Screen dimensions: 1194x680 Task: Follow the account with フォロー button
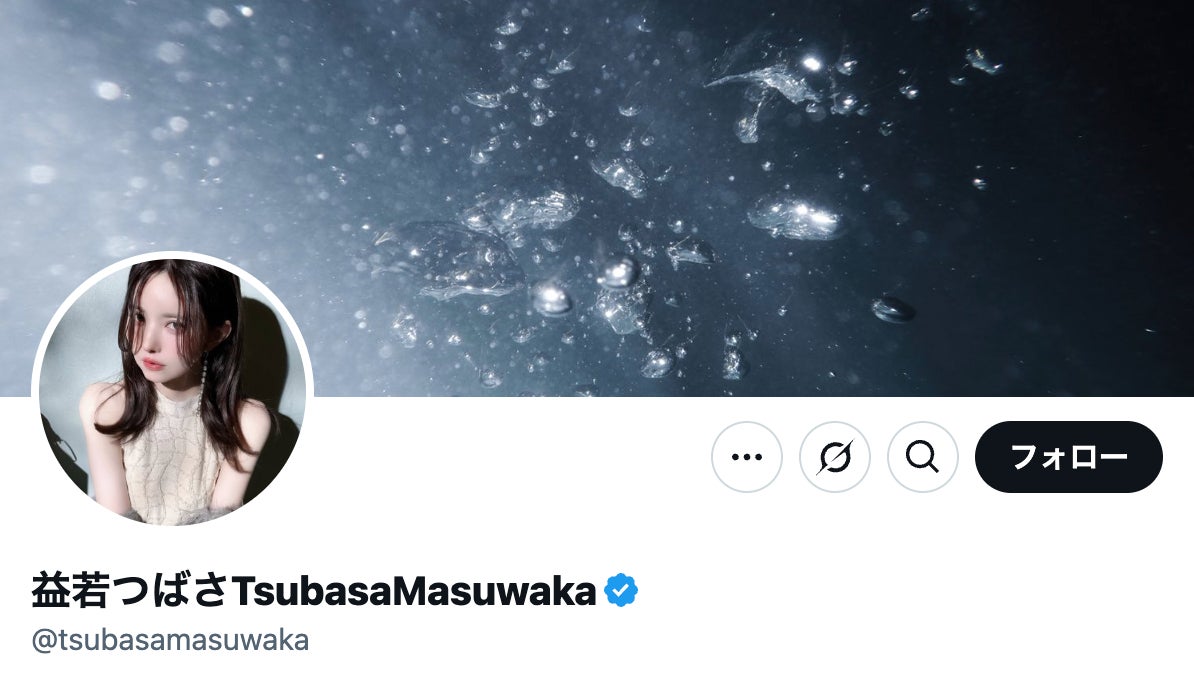click(x=1068, y=457)
